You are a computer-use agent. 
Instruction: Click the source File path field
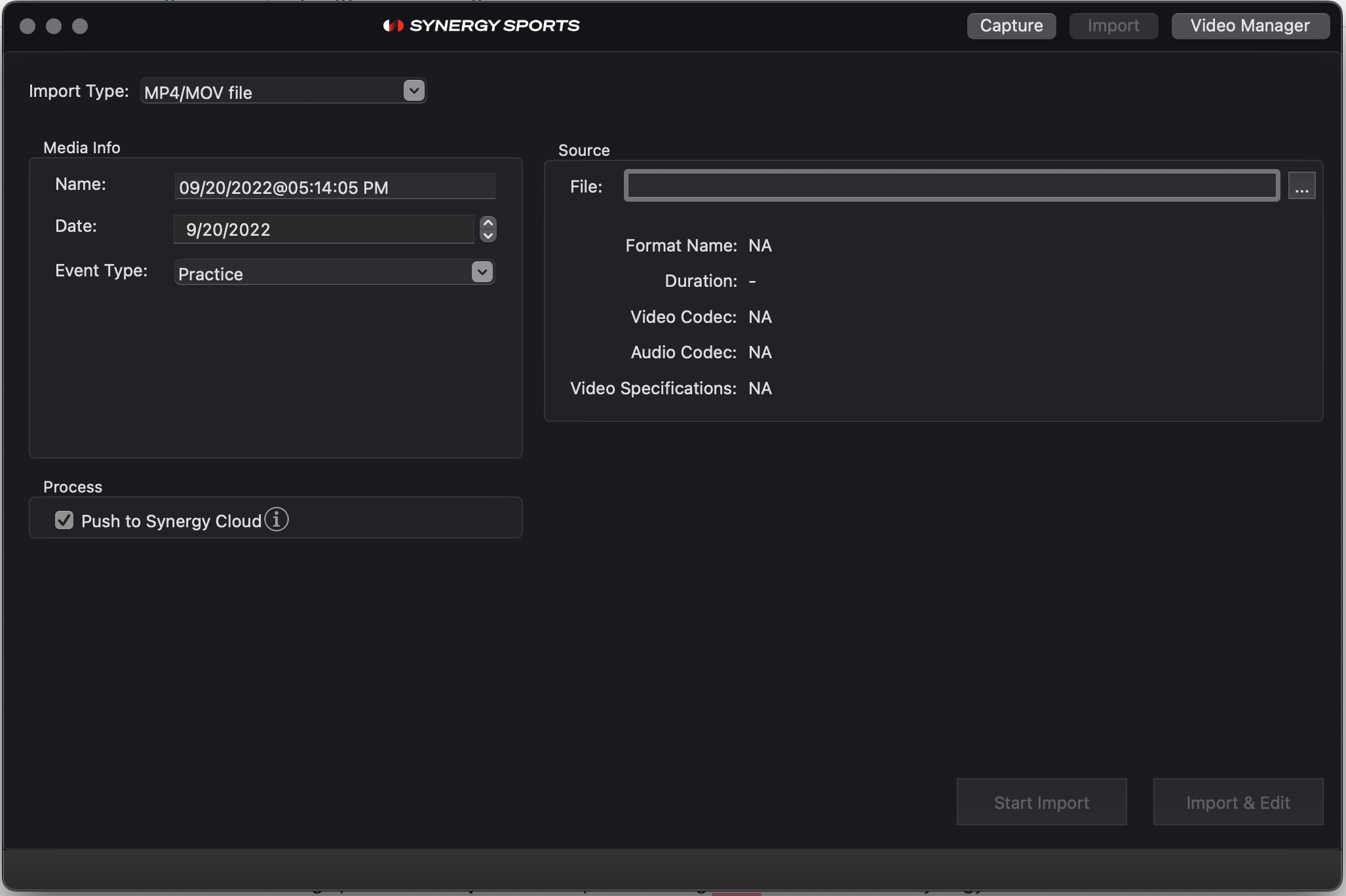coord(952,186)
